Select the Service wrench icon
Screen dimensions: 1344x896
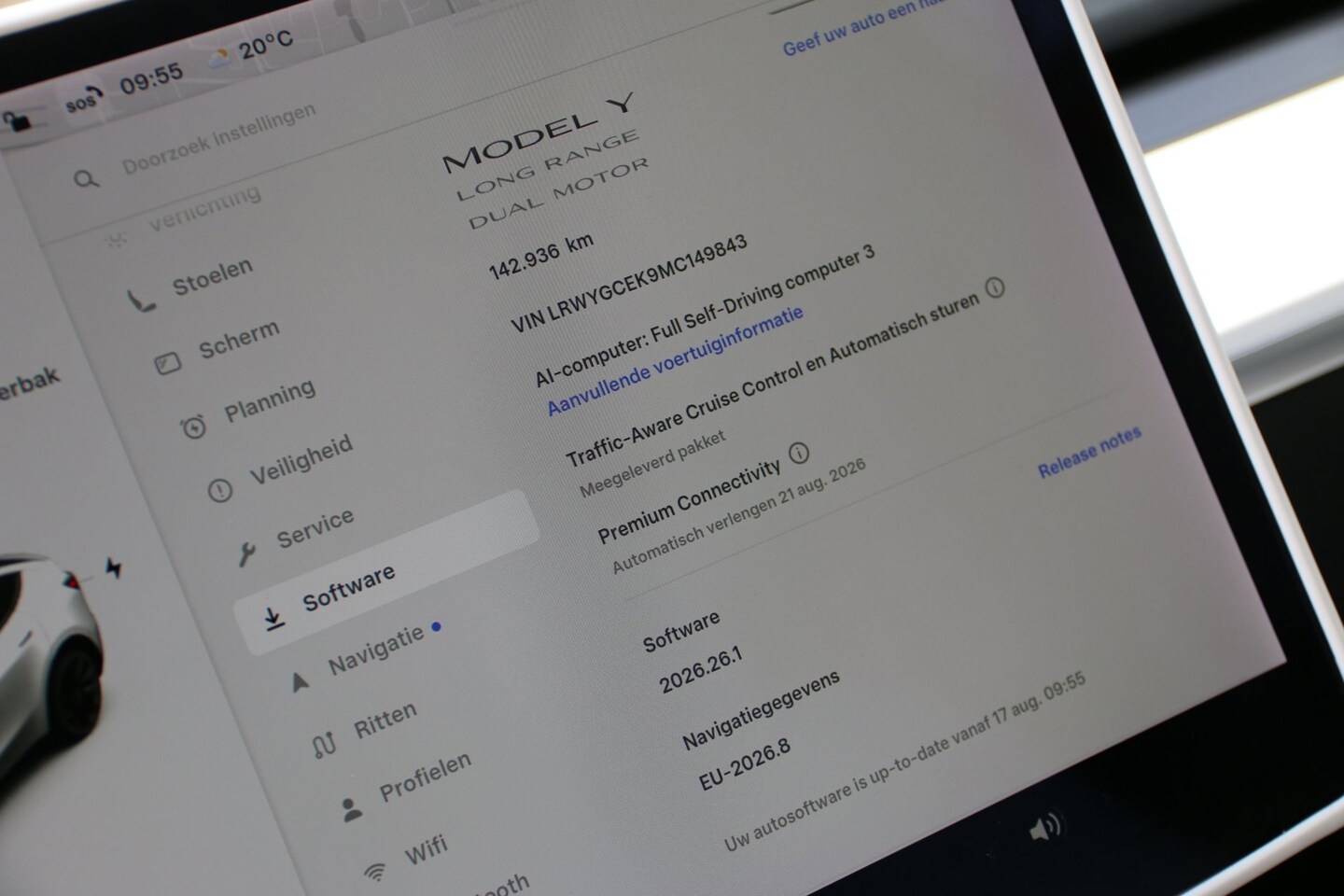coord(247,553)
